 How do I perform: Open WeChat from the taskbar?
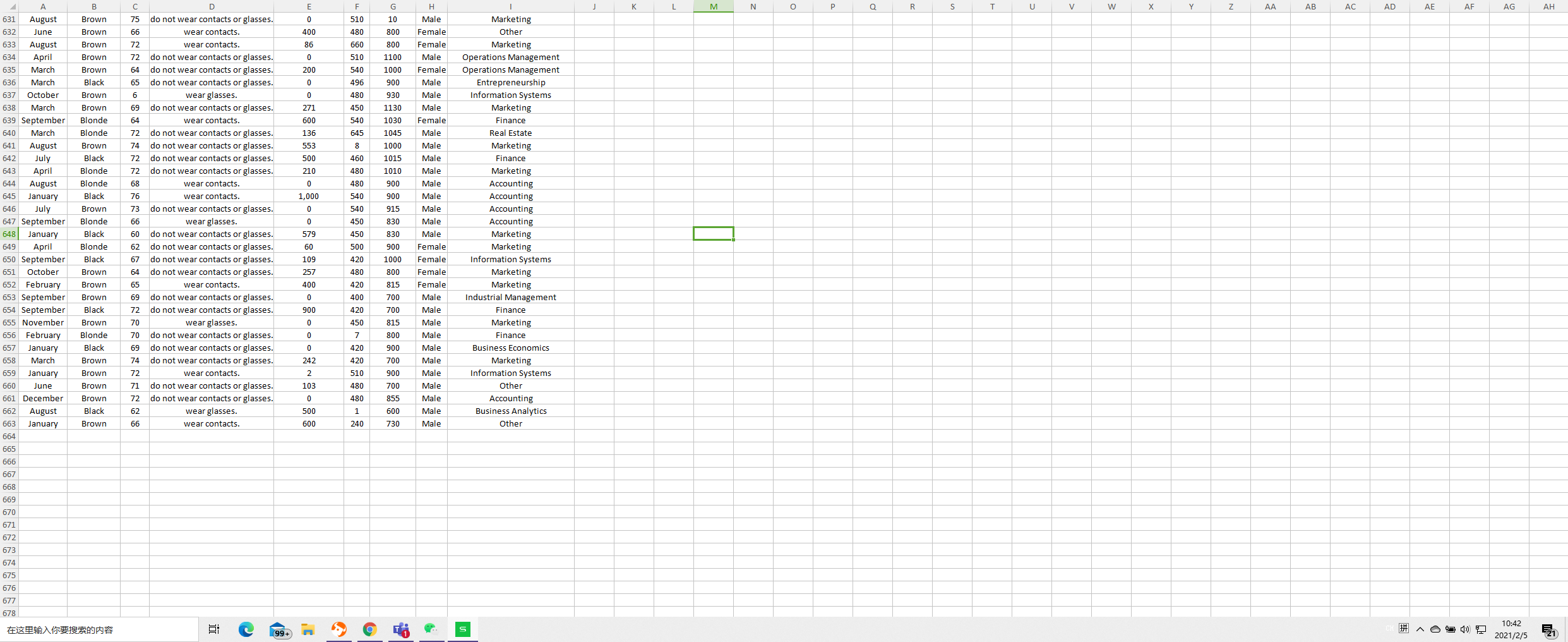click(x=431, y=629)
